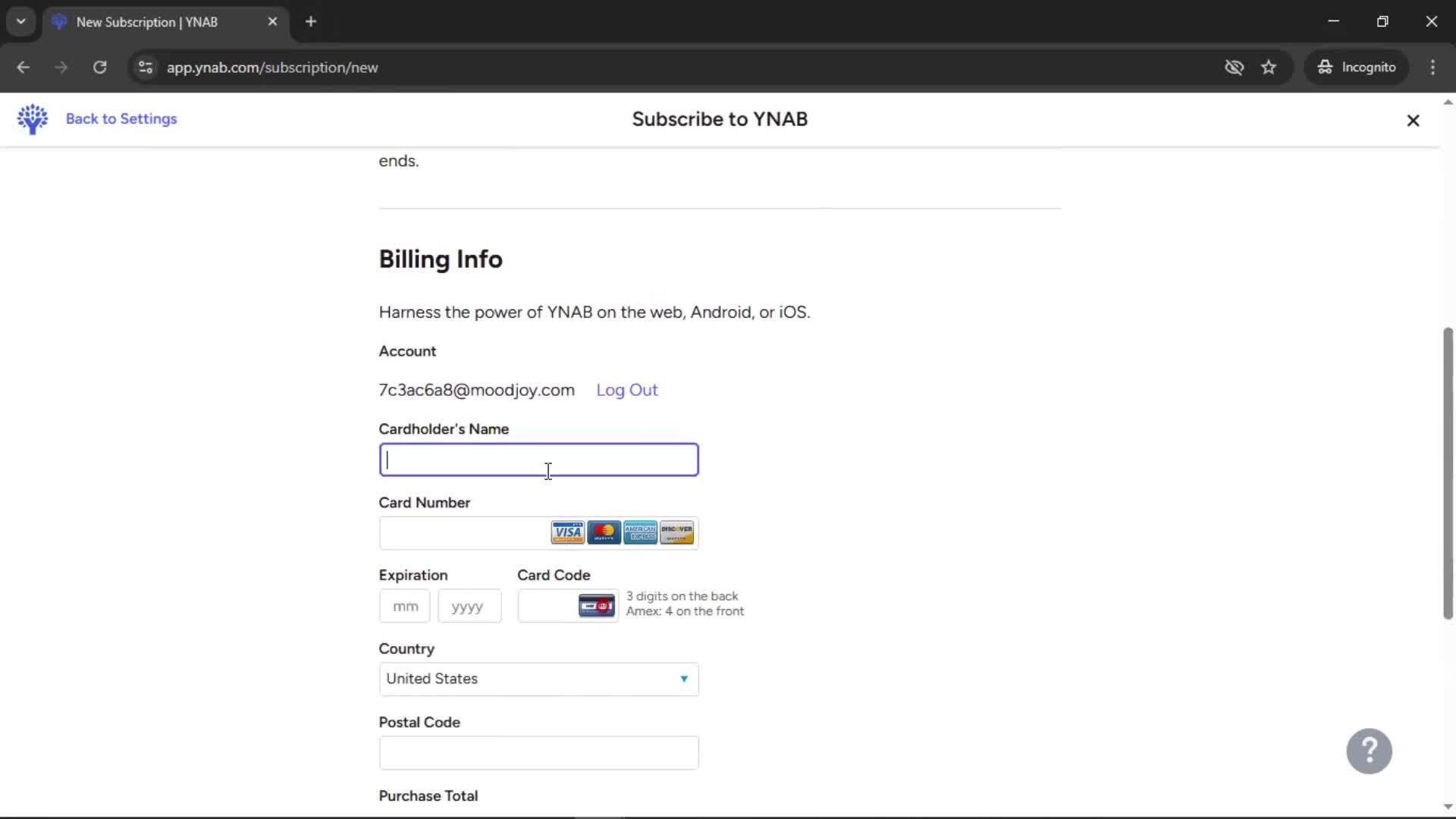Focus the Cardholder's Name field

[538, 460]
